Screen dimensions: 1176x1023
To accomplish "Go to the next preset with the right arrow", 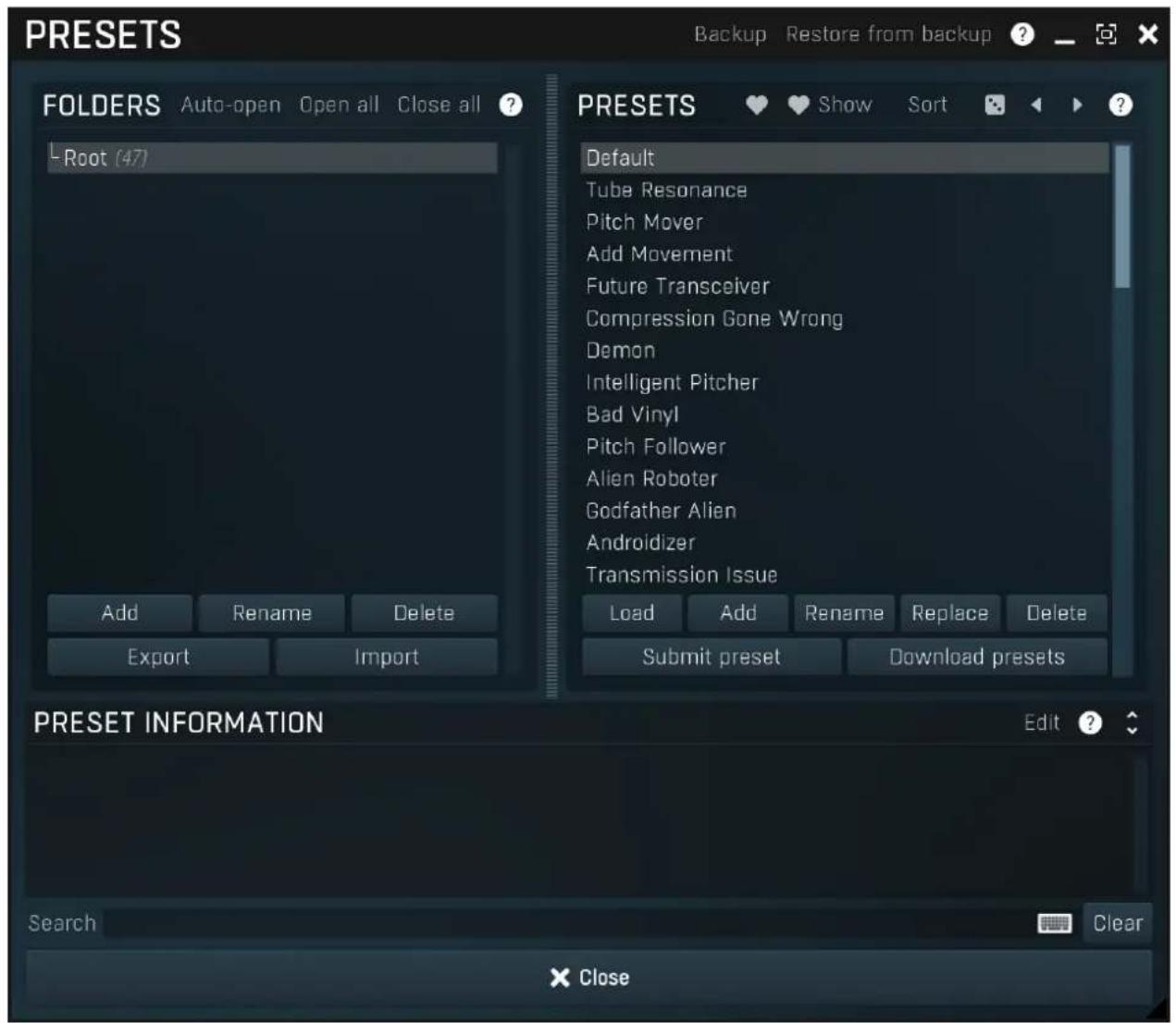I will click(x=1077, y=105).
